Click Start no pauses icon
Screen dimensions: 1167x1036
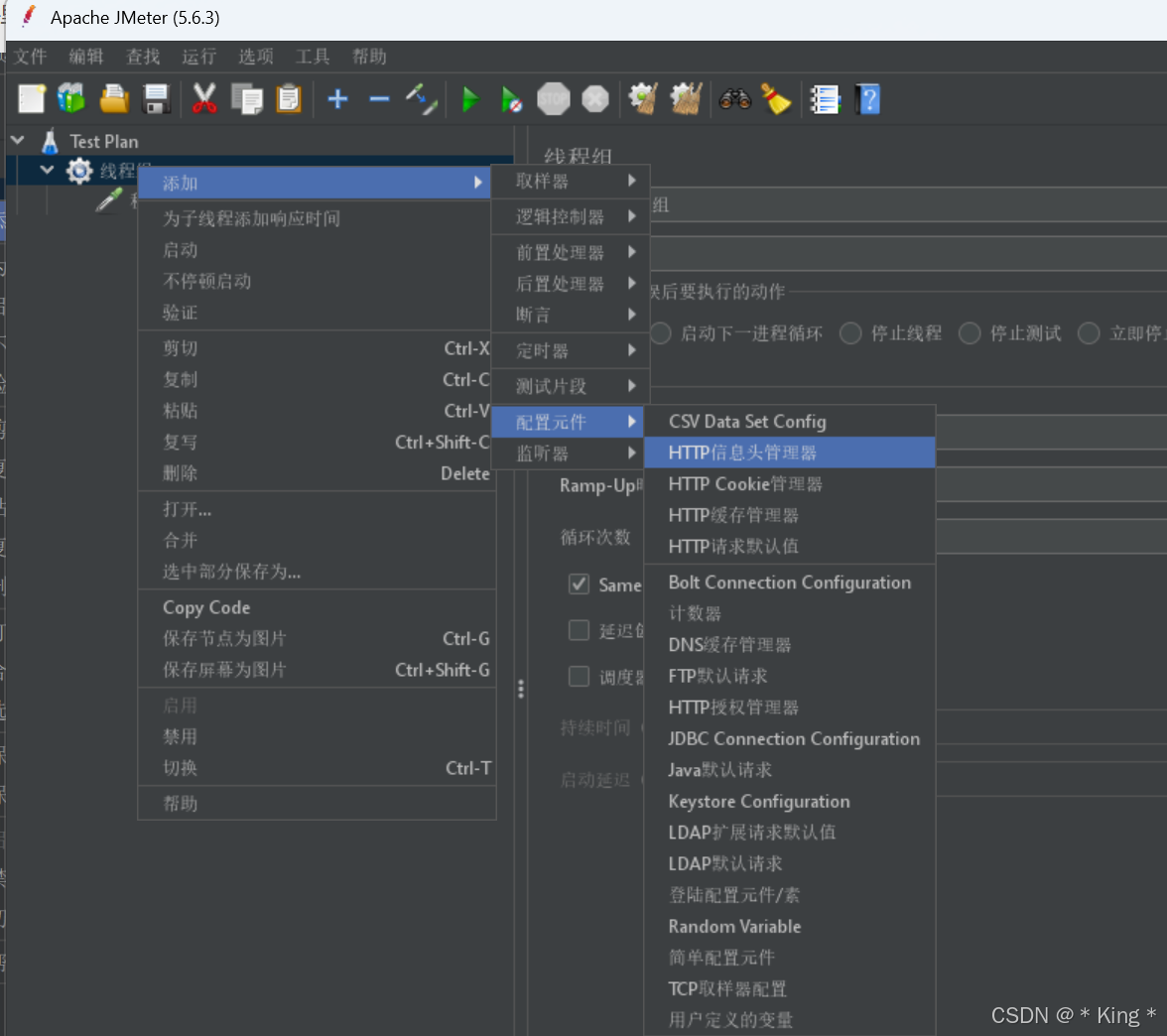[512, 99]
